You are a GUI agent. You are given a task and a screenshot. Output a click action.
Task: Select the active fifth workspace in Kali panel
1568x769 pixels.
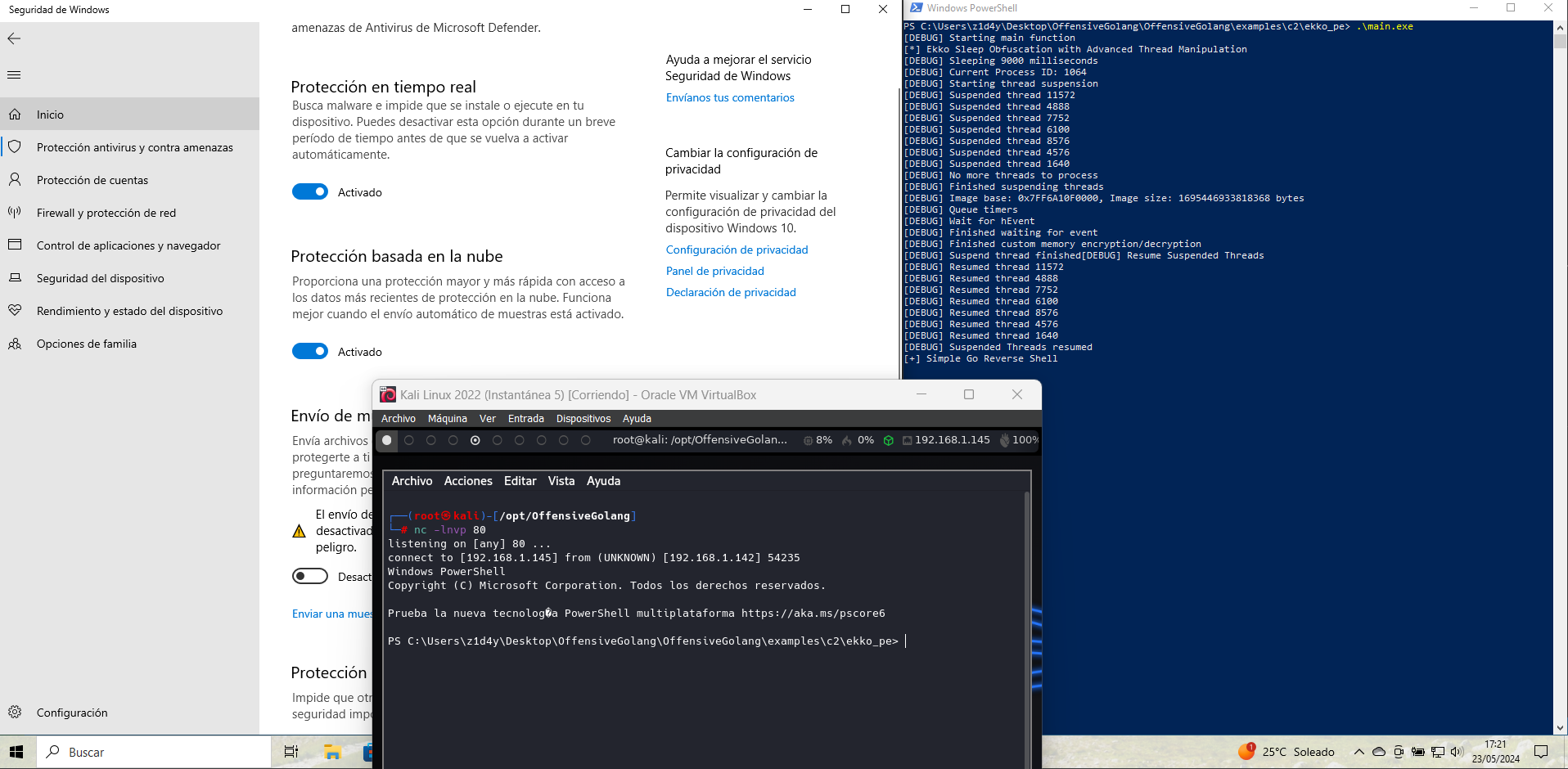pyautogui.click(x=475, y=440)
